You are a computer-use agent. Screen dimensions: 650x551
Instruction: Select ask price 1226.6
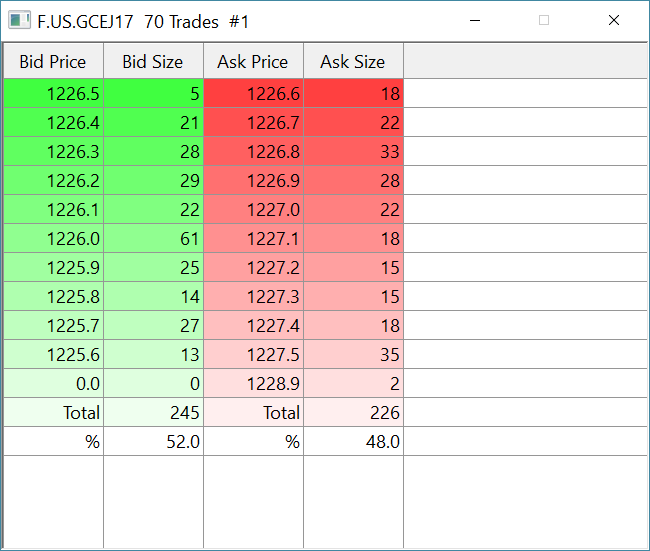tap(253, 93)
